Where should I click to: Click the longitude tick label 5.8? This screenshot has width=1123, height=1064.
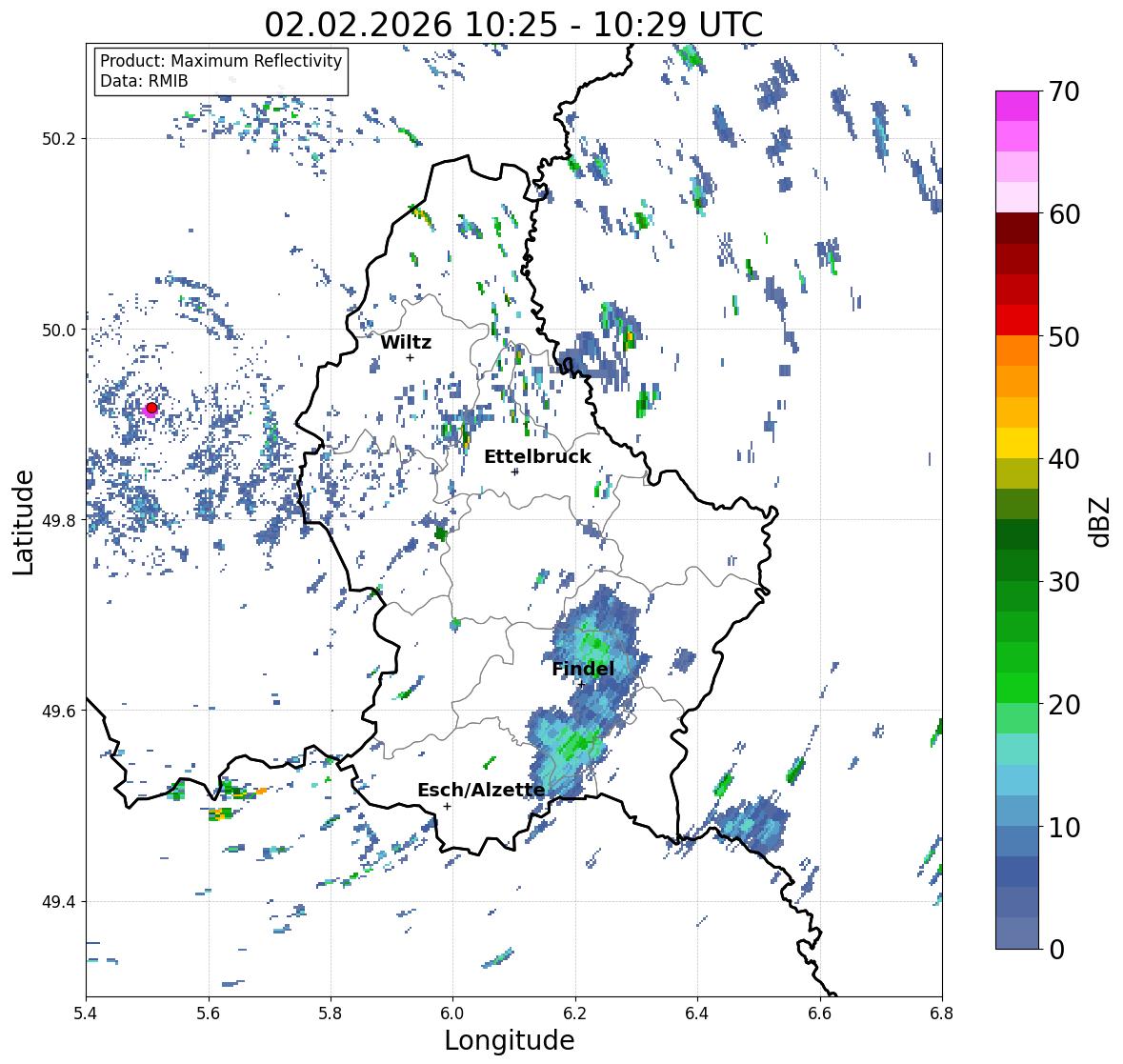click(331, 1014)
